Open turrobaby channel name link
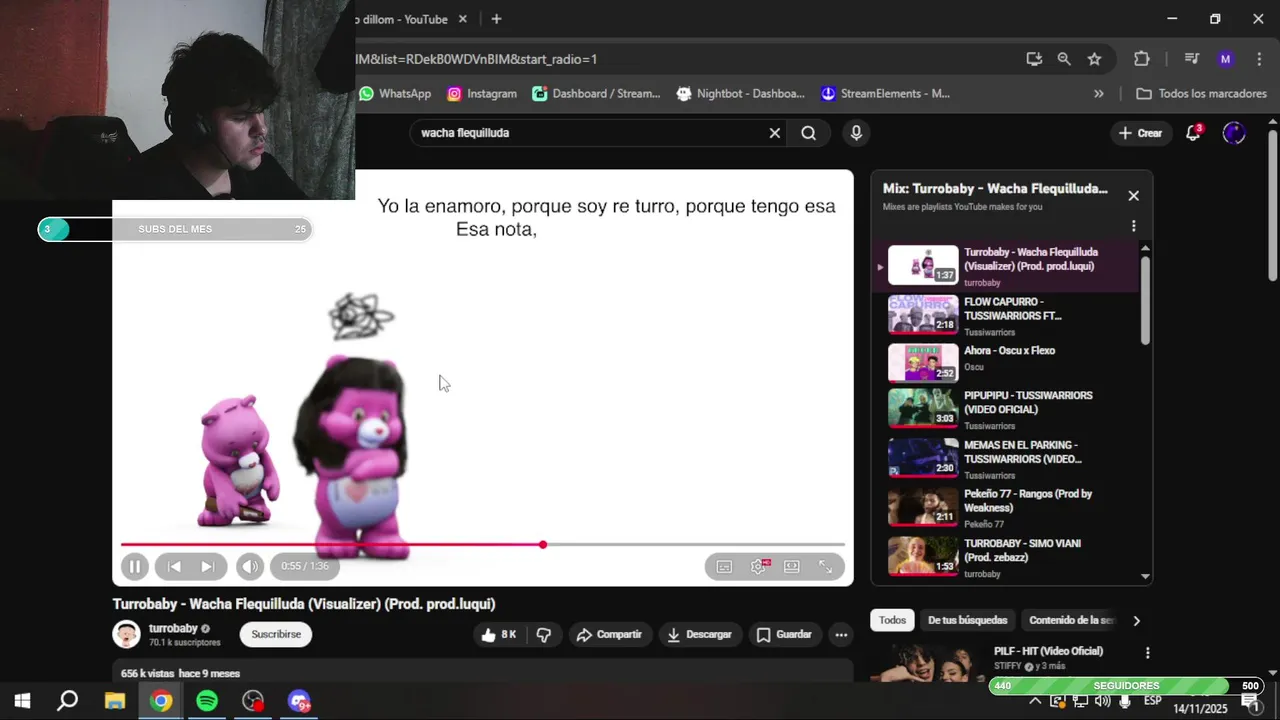The width and height of the screenshot is (1280, 720). tap(173, 628)
